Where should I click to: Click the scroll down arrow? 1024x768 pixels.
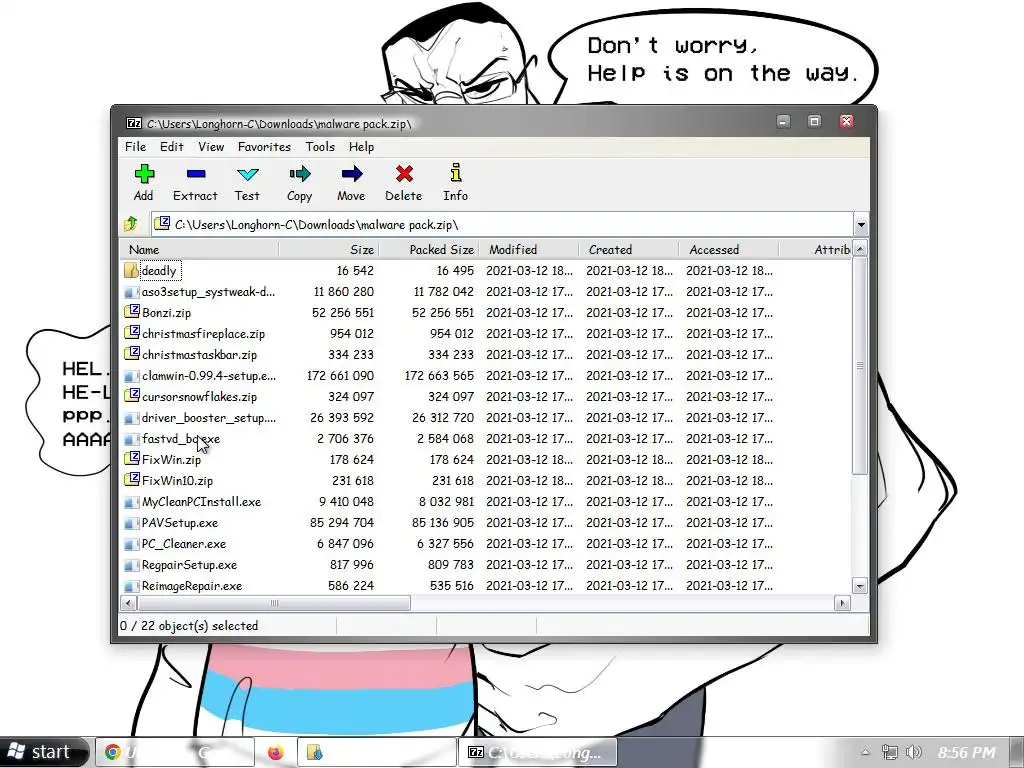(x=860, y=586)
